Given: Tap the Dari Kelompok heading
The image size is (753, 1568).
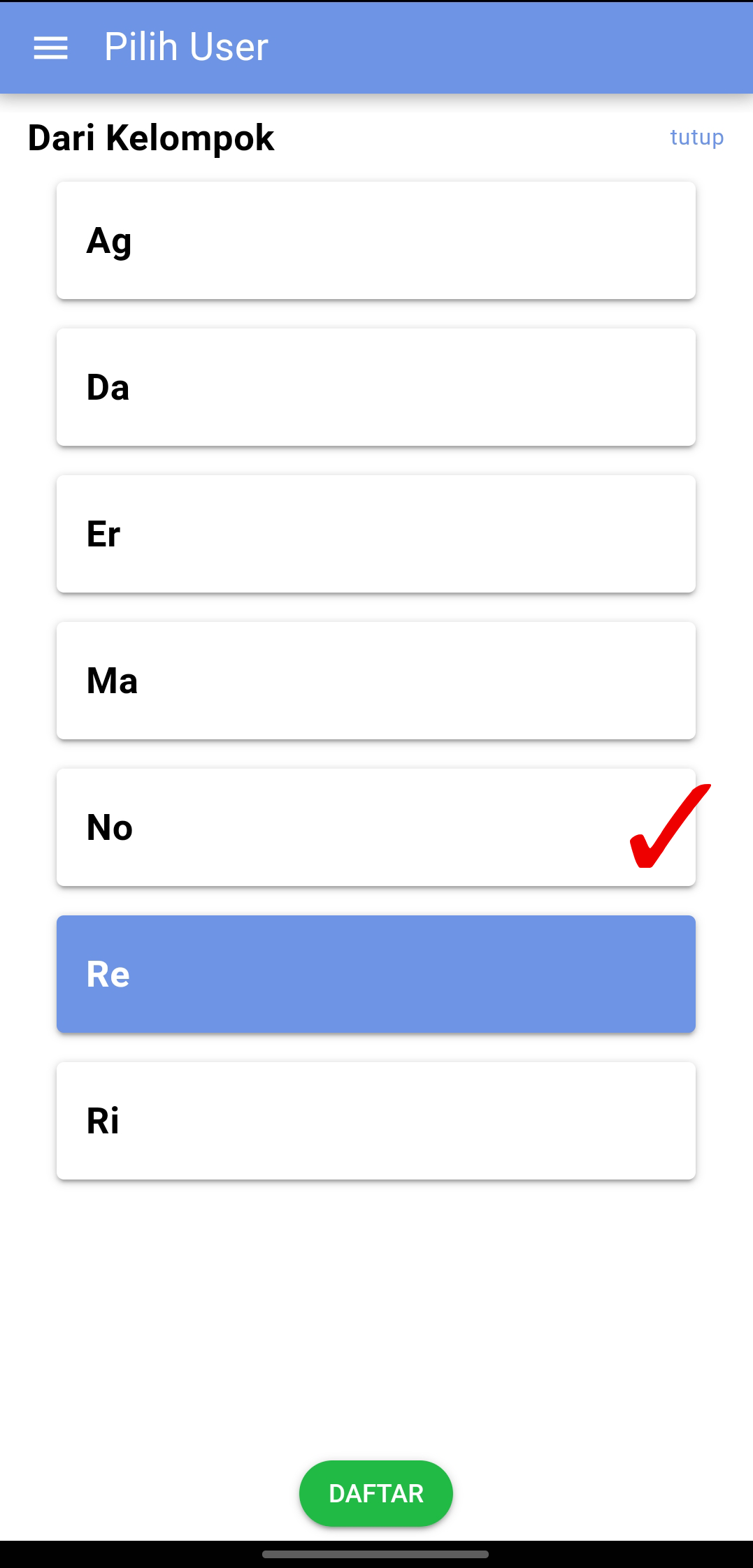Looking at the screenshot, I should click(151, 138).
